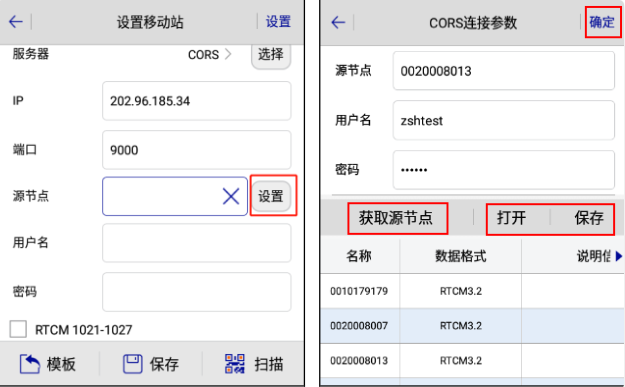Image resolution: width=625 pixels, height=387 pixels.
Task: Tap the RTCM3.2 cell in row 0010179179
Action: pos(461,291)
